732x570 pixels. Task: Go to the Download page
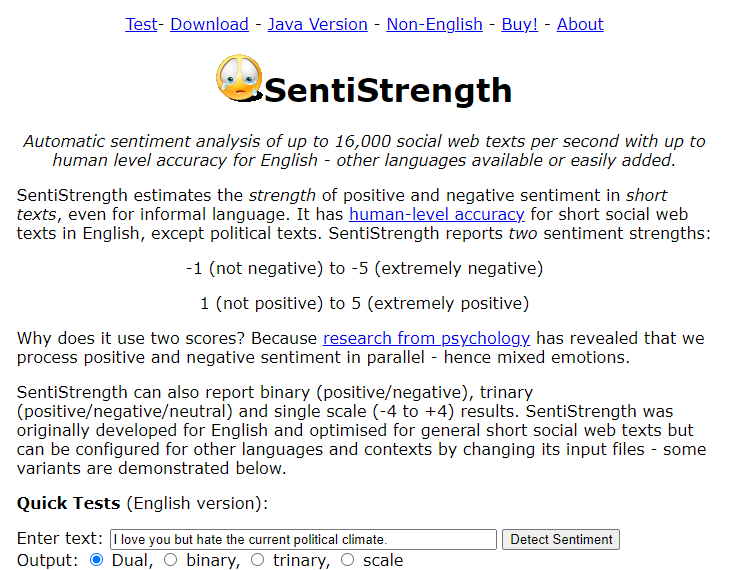[209, 24]
